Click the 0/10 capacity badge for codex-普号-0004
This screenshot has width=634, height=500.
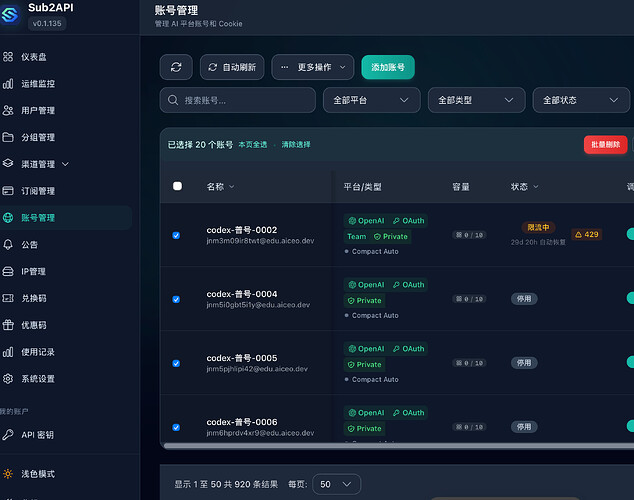(469, 299)
